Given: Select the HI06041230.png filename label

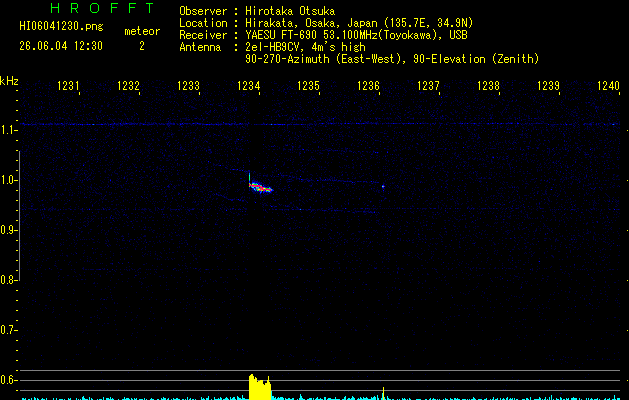Looking at the screenshot, I should pos(61,27).
